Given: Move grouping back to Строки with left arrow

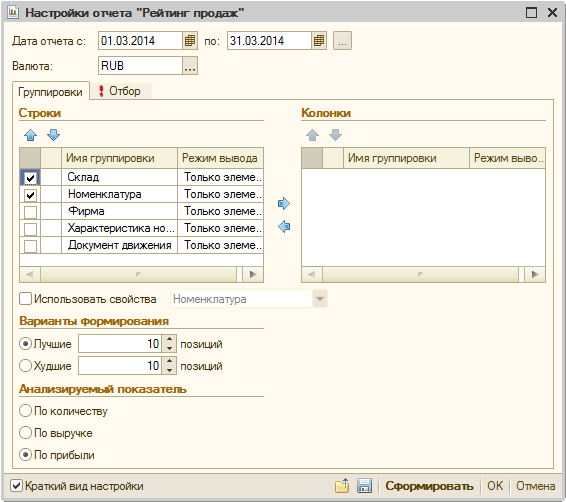Looking at the screenshot, I should click(284, 227).
